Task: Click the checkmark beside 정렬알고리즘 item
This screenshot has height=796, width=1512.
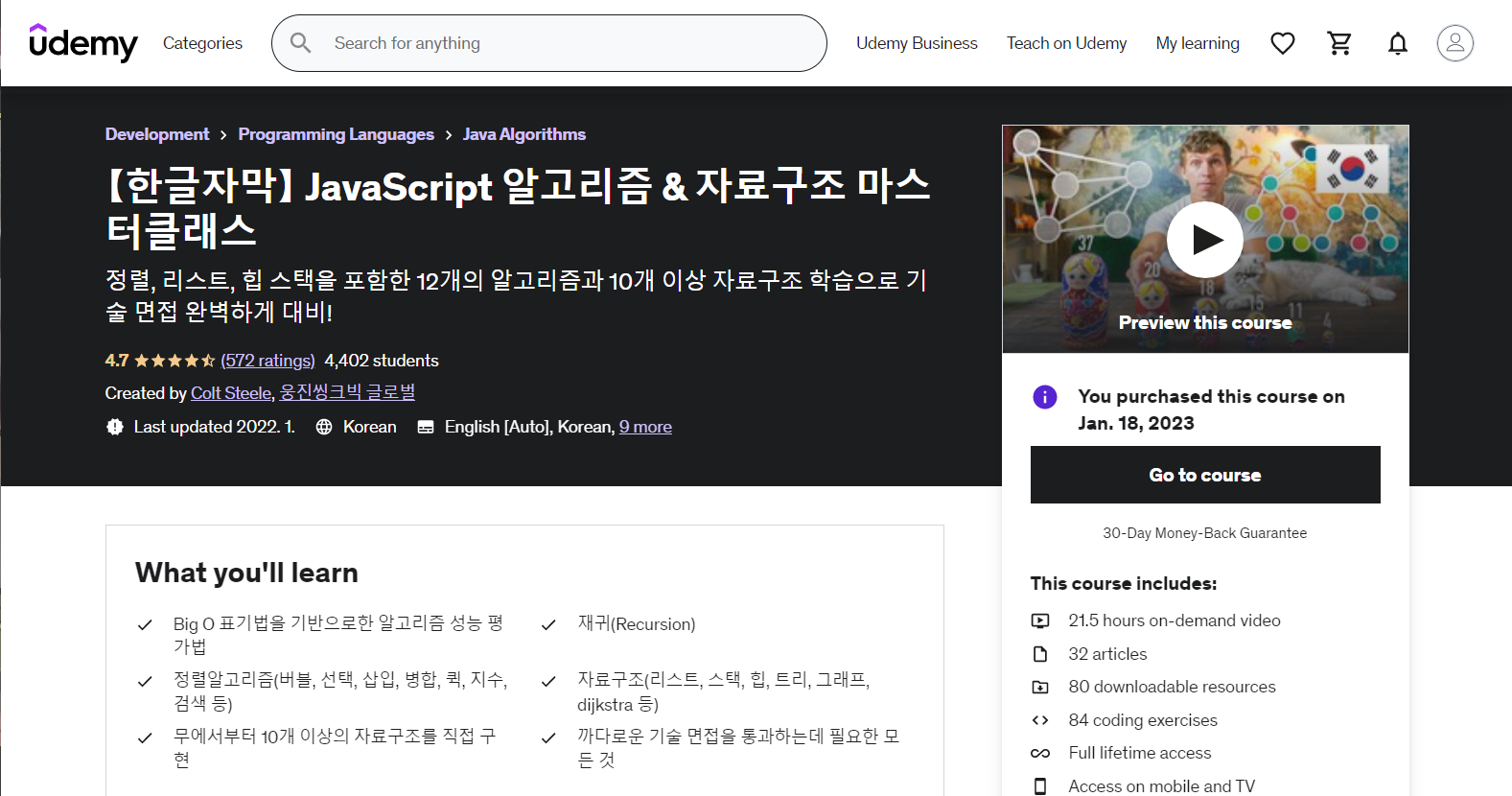Action: (145, 682)
